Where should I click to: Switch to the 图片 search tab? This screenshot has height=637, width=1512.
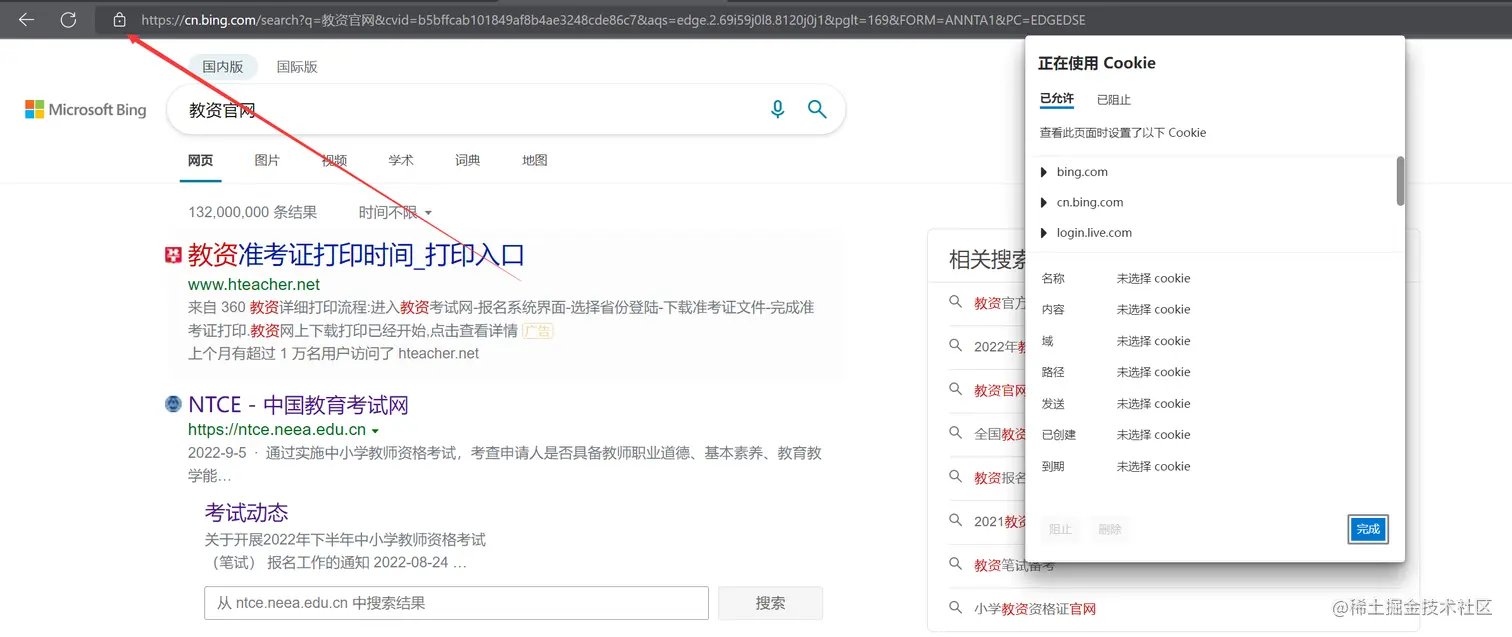click(267, 160)
